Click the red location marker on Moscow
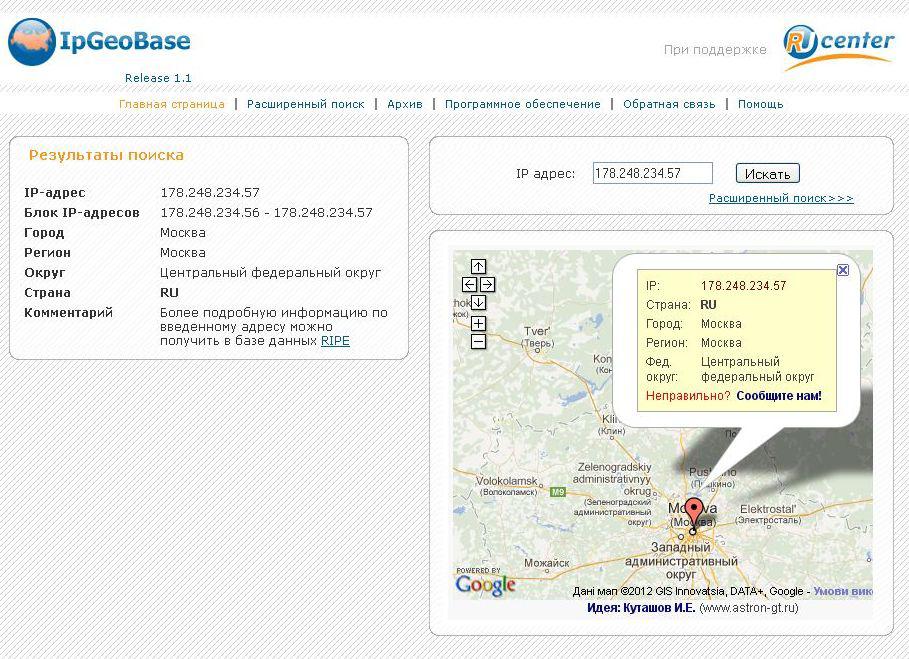Image resolution: width=909 pixels, height=659 pixels. pyautogui.click(x=694, y=516)
